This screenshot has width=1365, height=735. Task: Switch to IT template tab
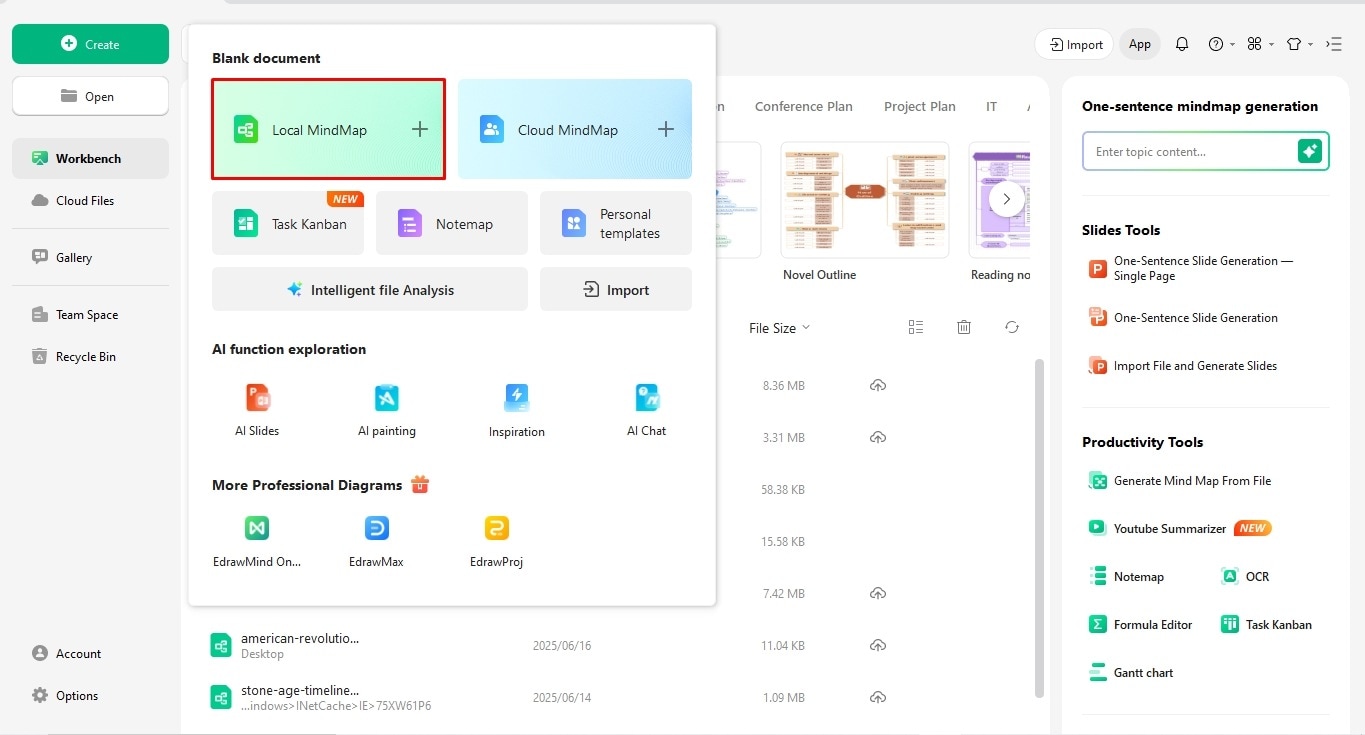coord(991,106)
